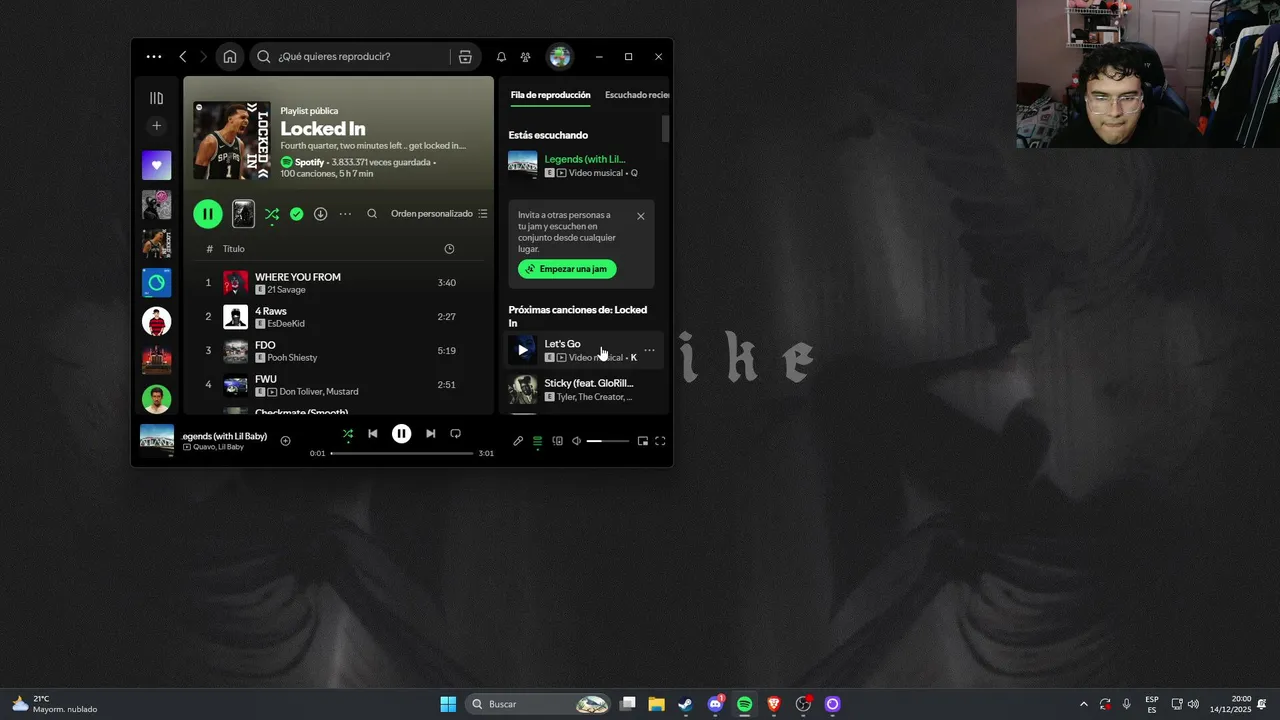Create a new playlist with plus button
The width and height of the screenshot is (1280, 720).
(x=156, y=126)
